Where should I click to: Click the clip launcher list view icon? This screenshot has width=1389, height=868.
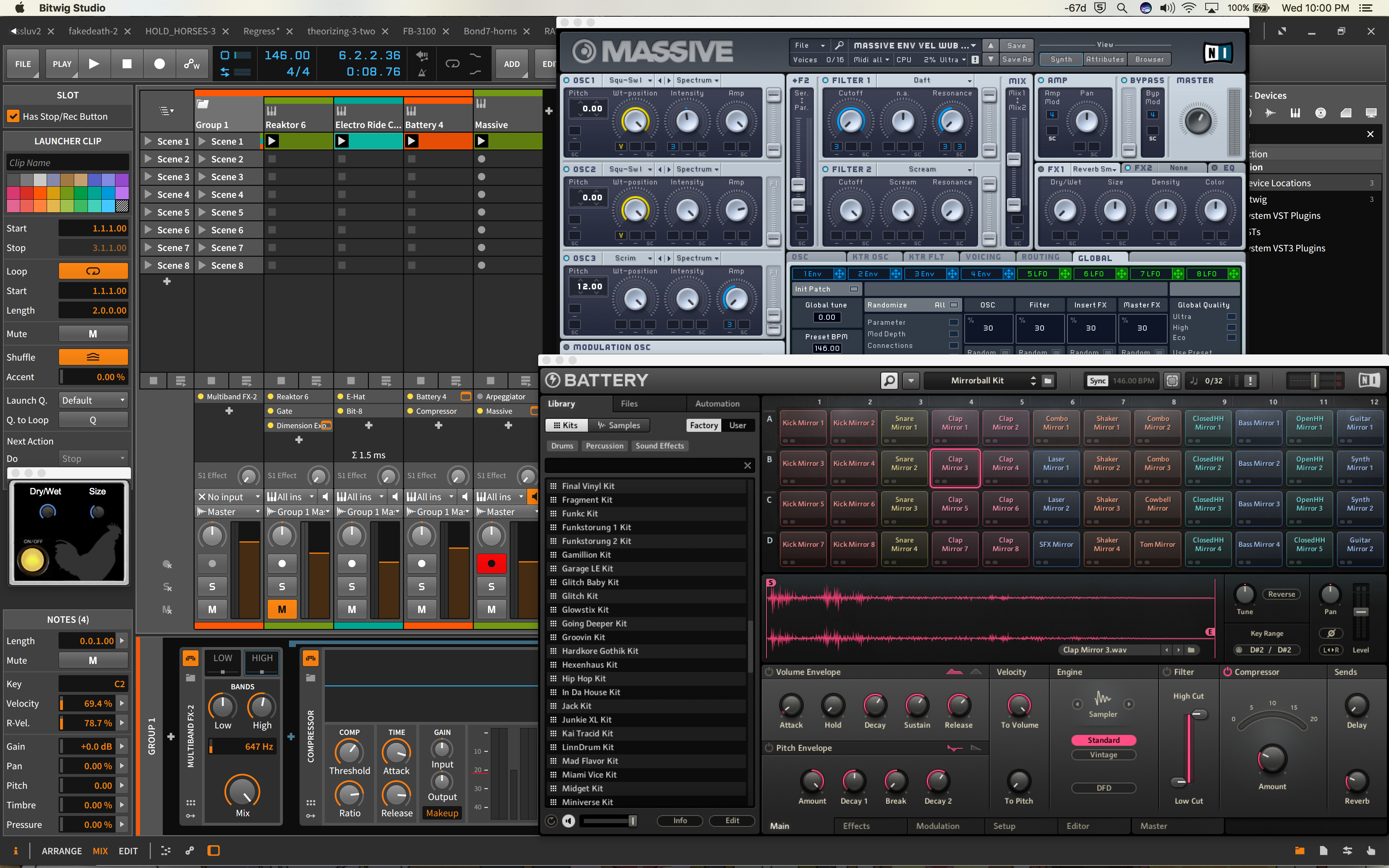click(x=167, y=111)
